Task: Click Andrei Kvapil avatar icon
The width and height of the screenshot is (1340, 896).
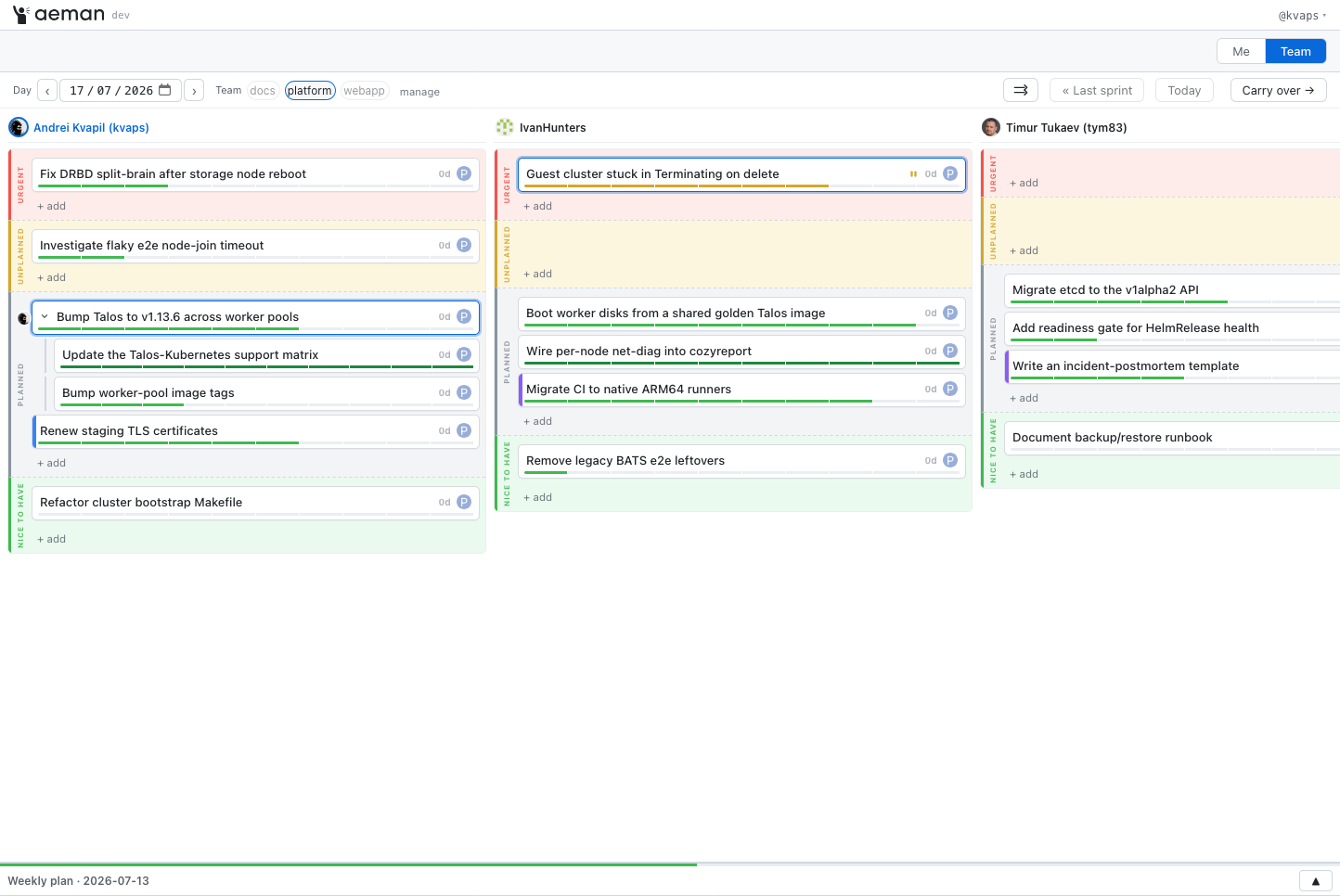Action: tap(18, 127)
